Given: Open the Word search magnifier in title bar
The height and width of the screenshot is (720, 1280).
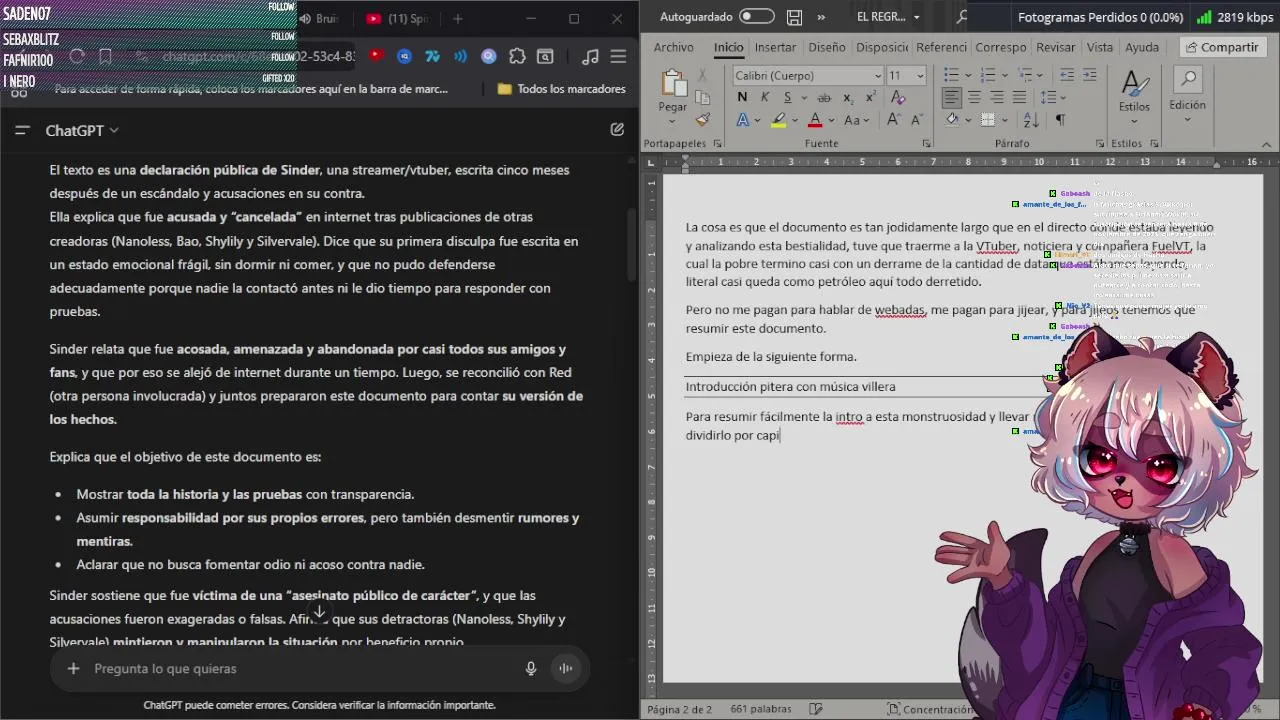Looking at the screenshot, I should coord(962,17).
